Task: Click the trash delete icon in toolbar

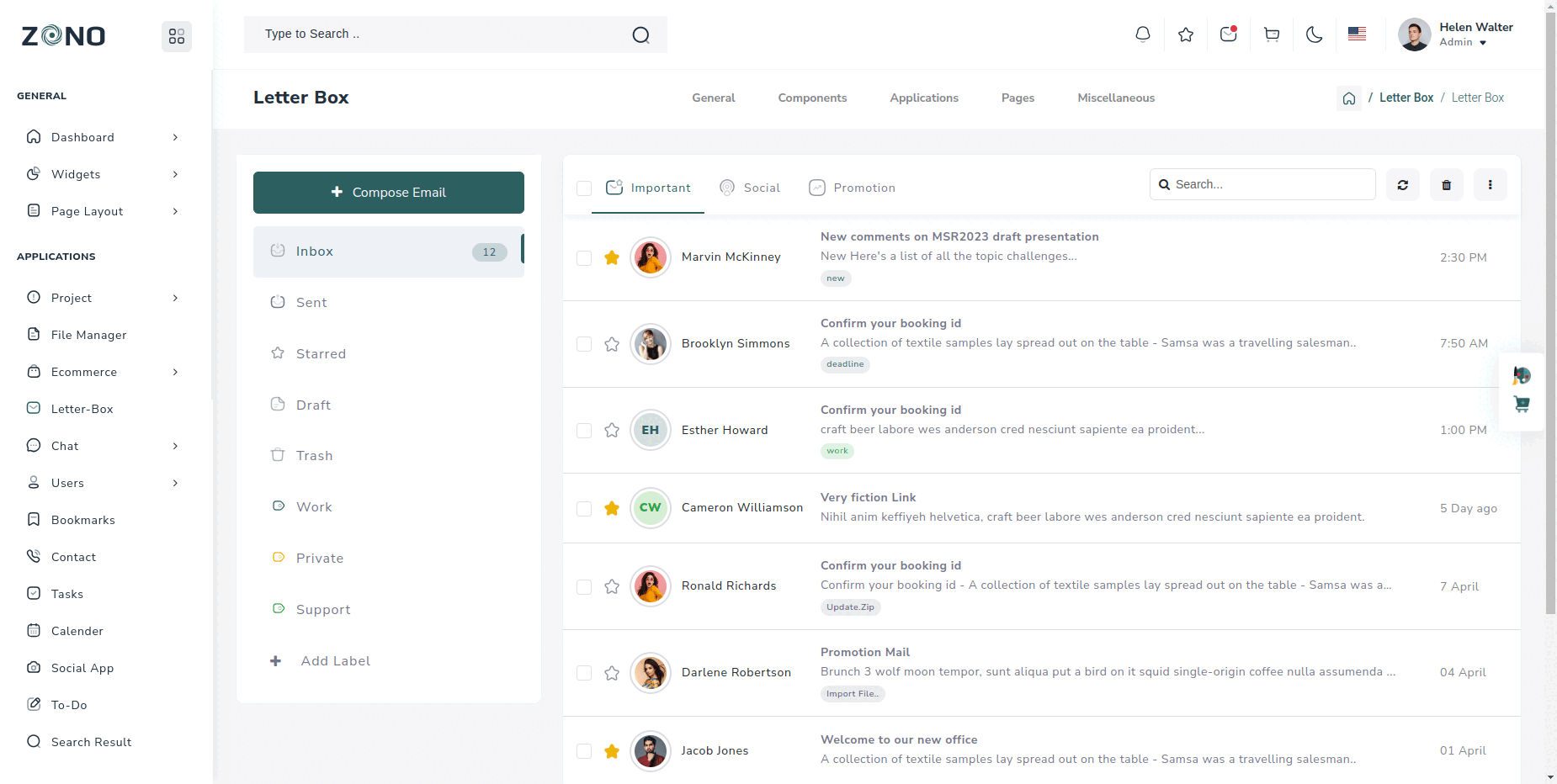Action: [1446, 185]
